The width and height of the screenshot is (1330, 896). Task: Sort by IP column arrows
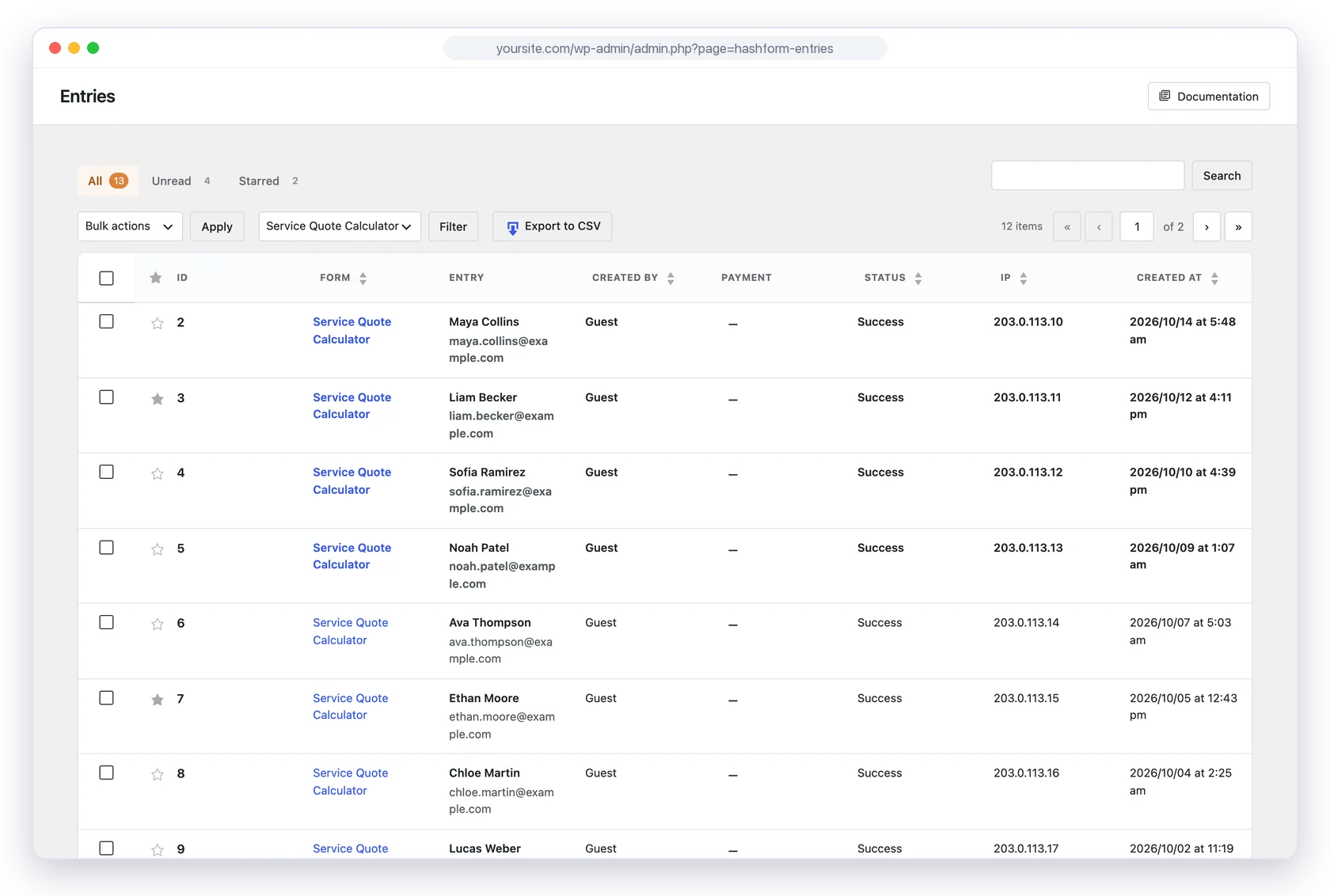coord(1023,278)
